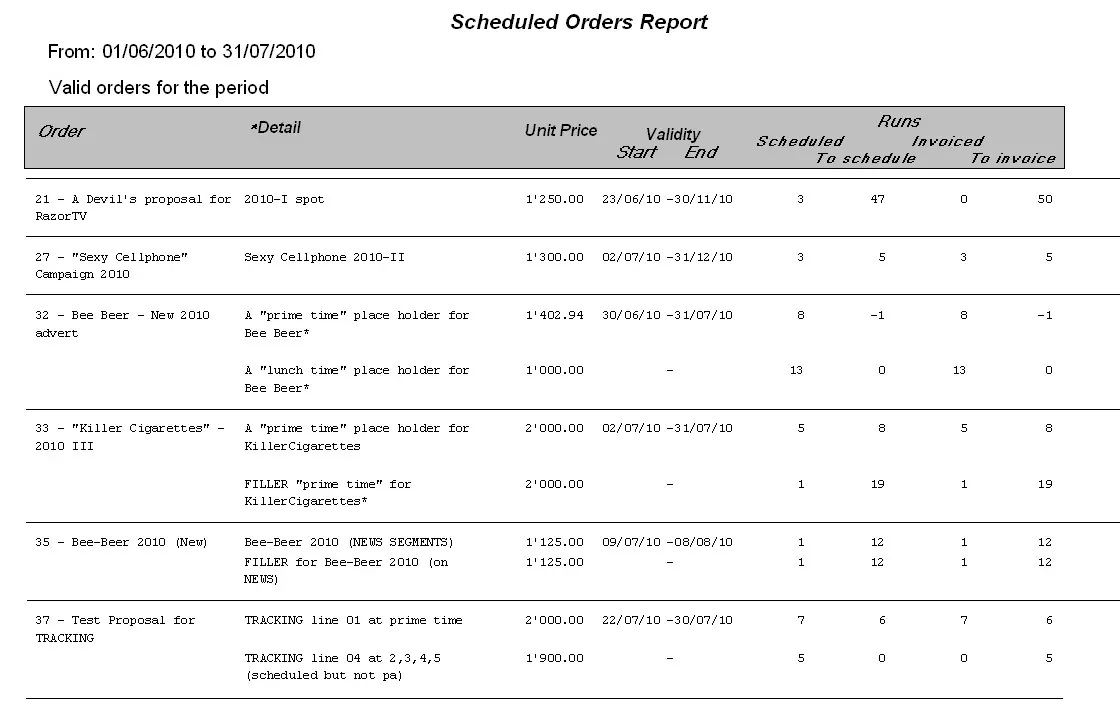
Task: Click the *Detail column header
Action: pyautogui.click(x=275, y=128)
